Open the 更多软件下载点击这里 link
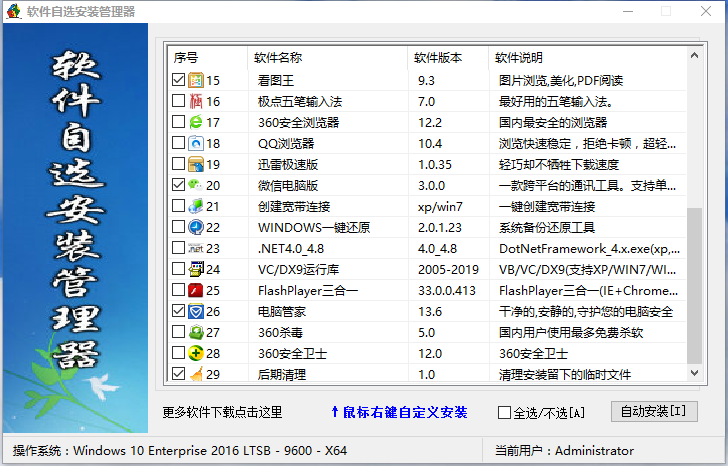 point(222,412)
